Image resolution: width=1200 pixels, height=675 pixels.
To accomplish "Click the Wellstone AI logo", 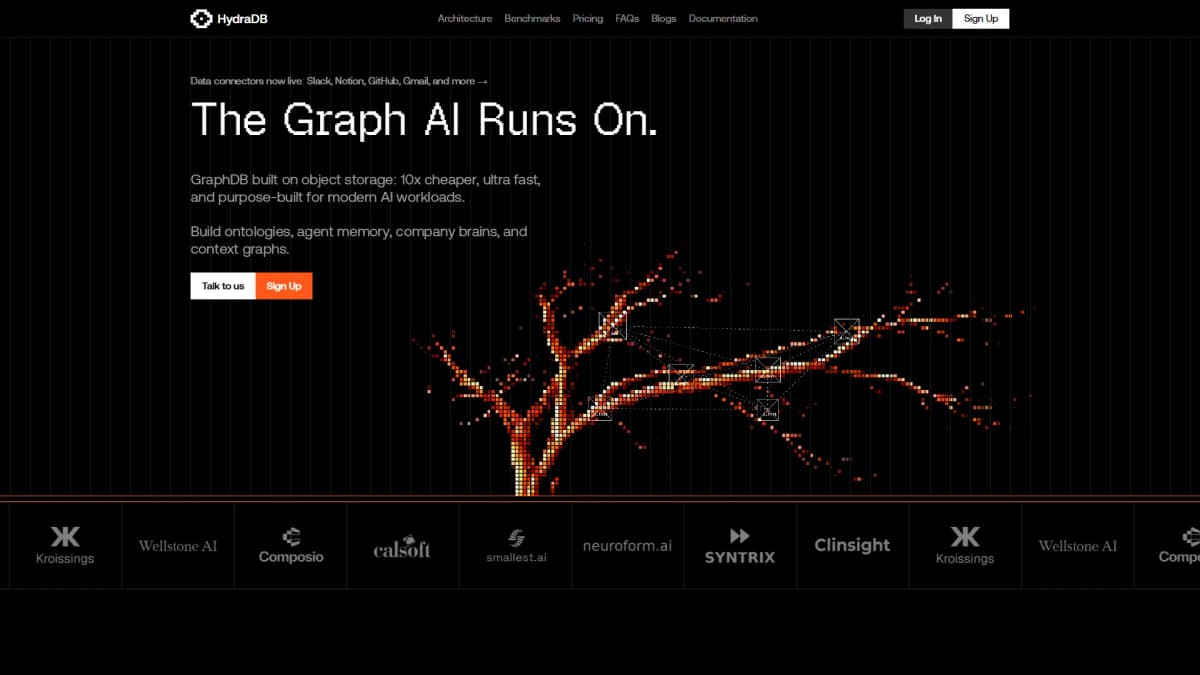I will coord(178,546).
